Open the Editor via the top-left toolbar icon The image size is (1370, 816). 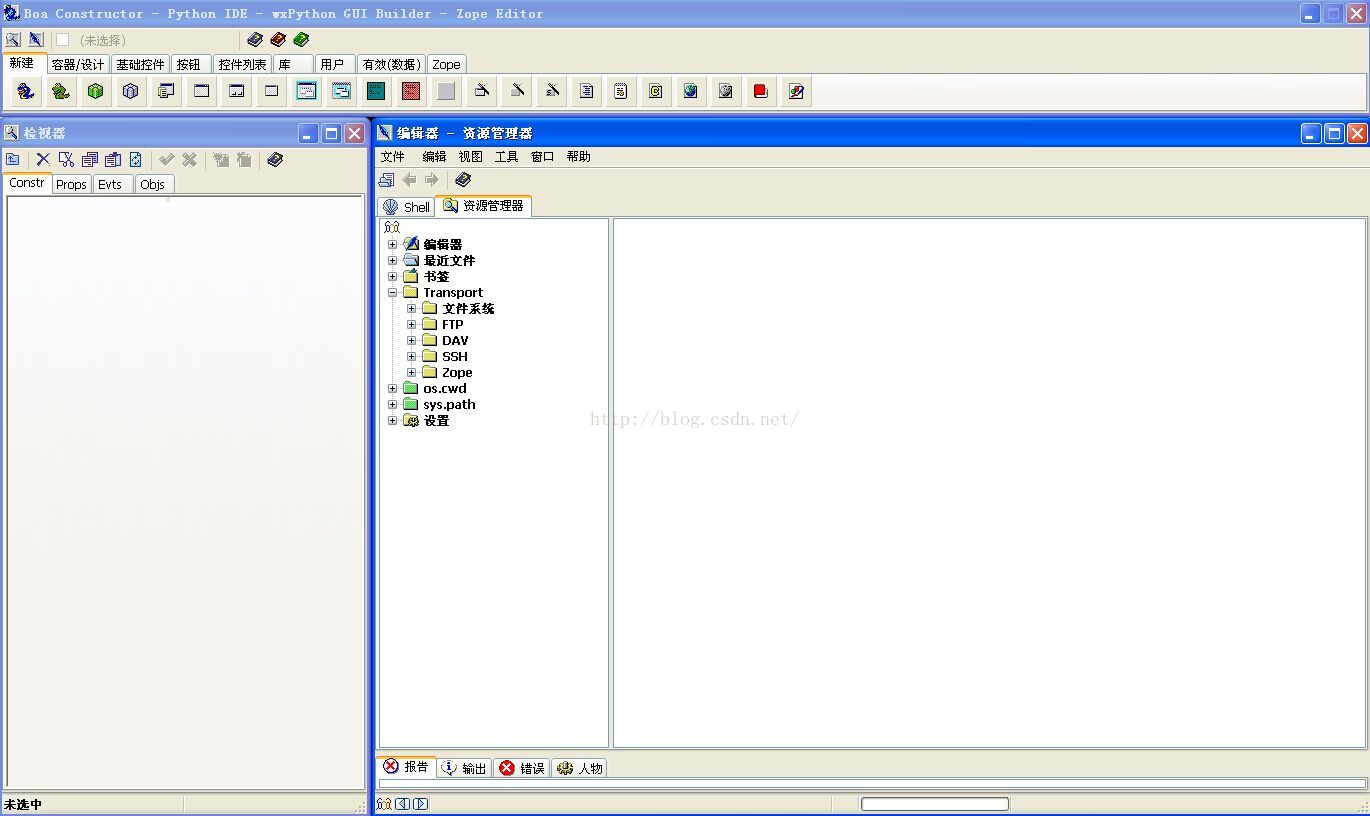point(36,40)
